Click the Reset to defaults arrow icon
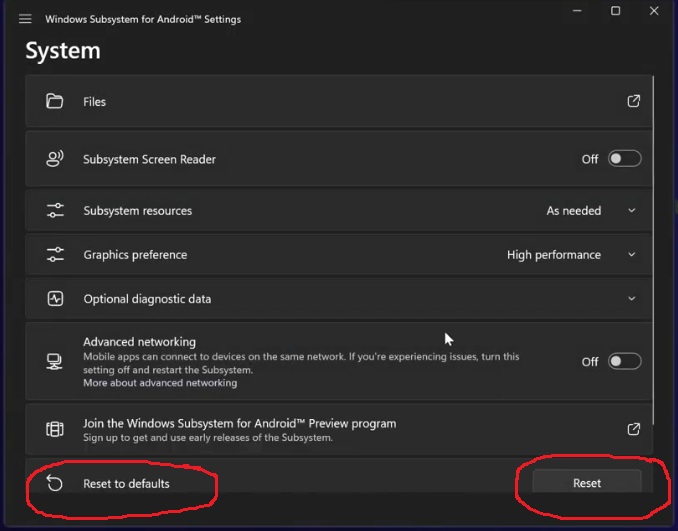The image size is (678, 531). (54, 483)
